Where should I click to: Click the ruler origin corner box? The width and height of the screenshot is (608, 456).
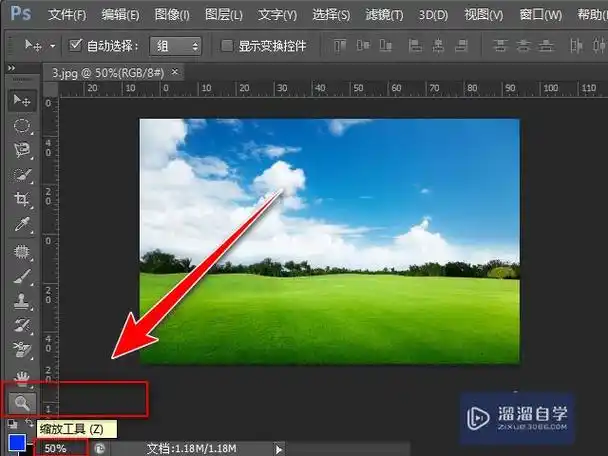[50, 89]
